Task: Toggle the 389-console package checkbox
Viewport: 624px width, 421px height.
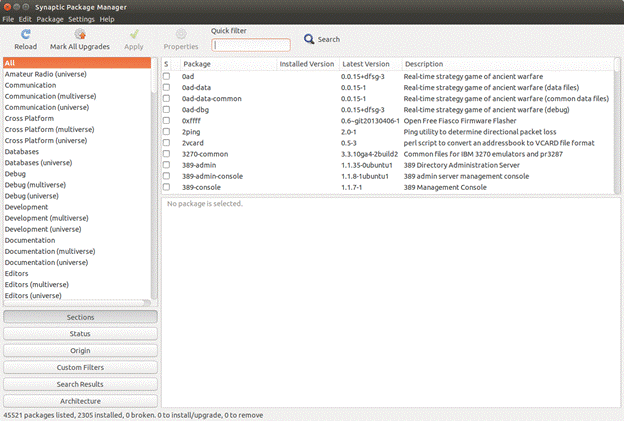Action: (x=166, y=187)
